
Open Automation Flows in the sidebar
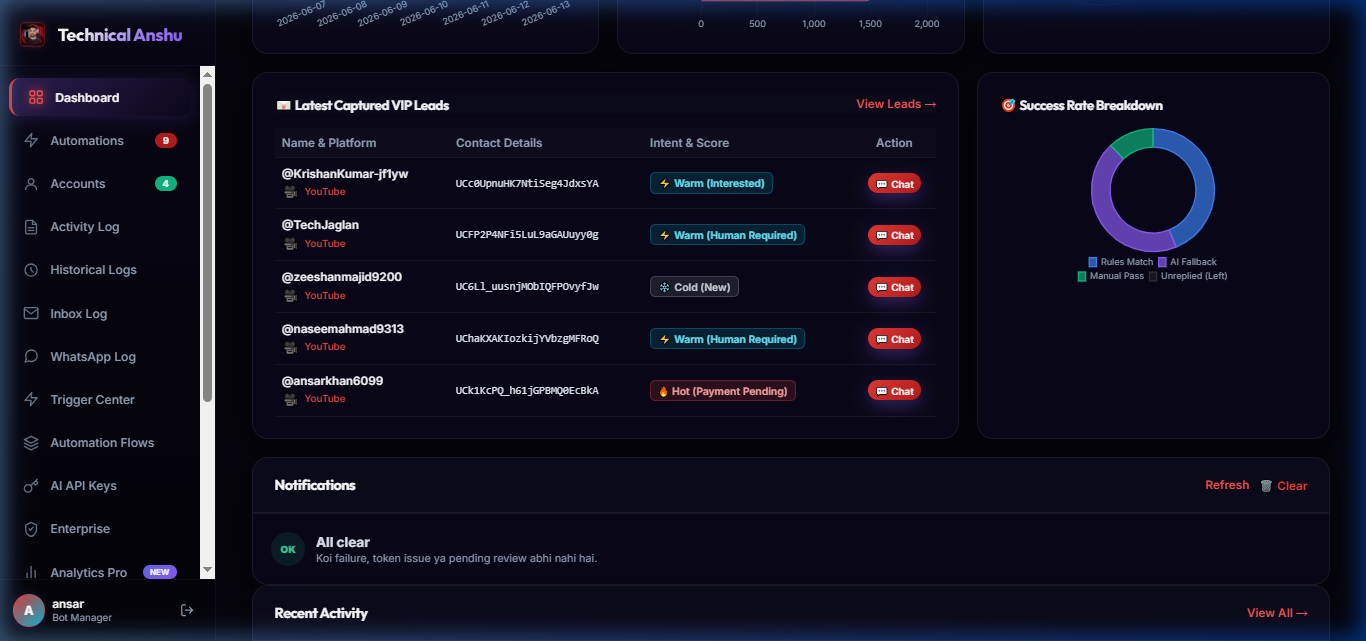(x=100, y=443)
